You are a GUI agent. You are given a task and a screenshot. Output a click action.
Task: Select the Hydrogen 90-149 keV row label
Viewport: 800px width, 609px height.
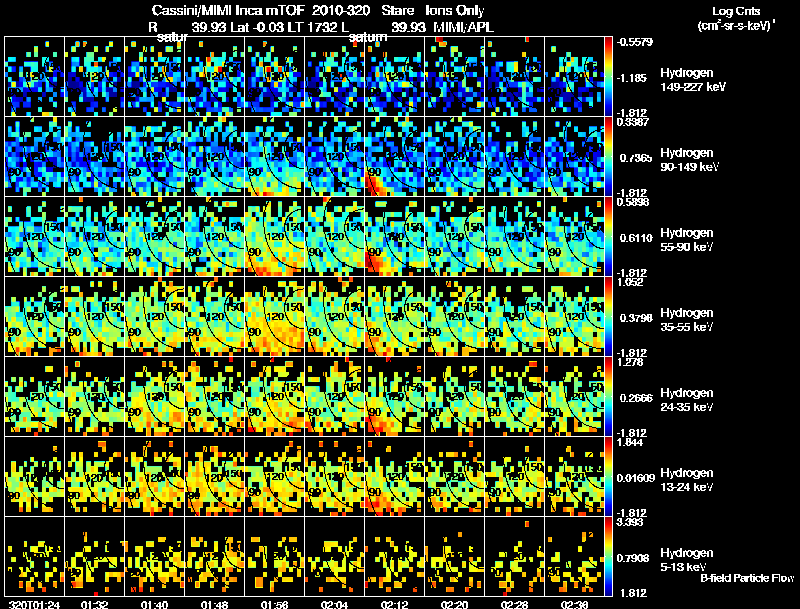(689, 160)
